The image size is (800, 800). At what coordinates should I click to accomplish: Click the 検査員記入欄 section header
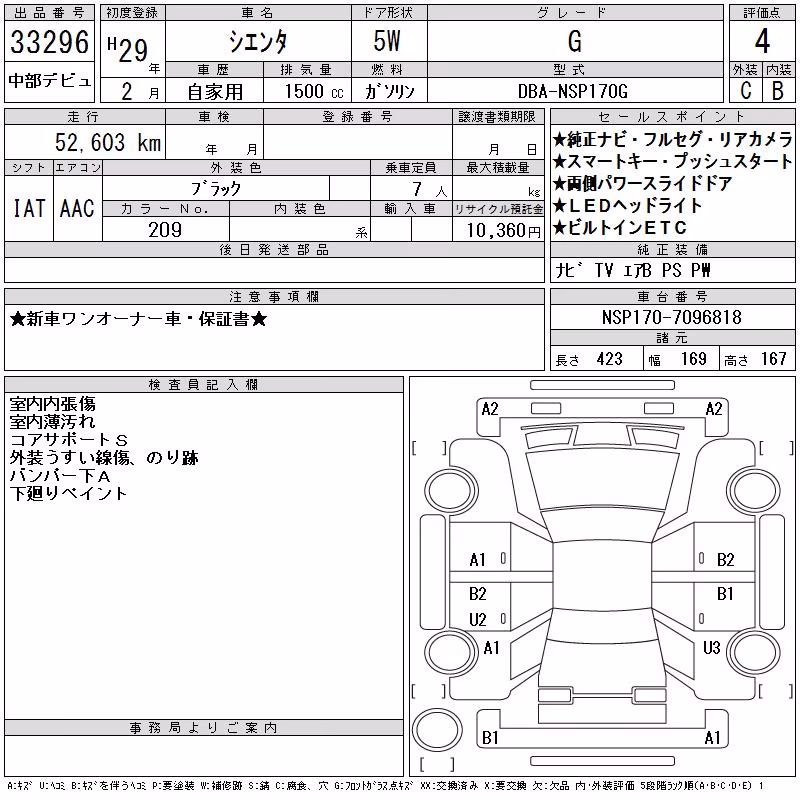[x=203, y=385]
